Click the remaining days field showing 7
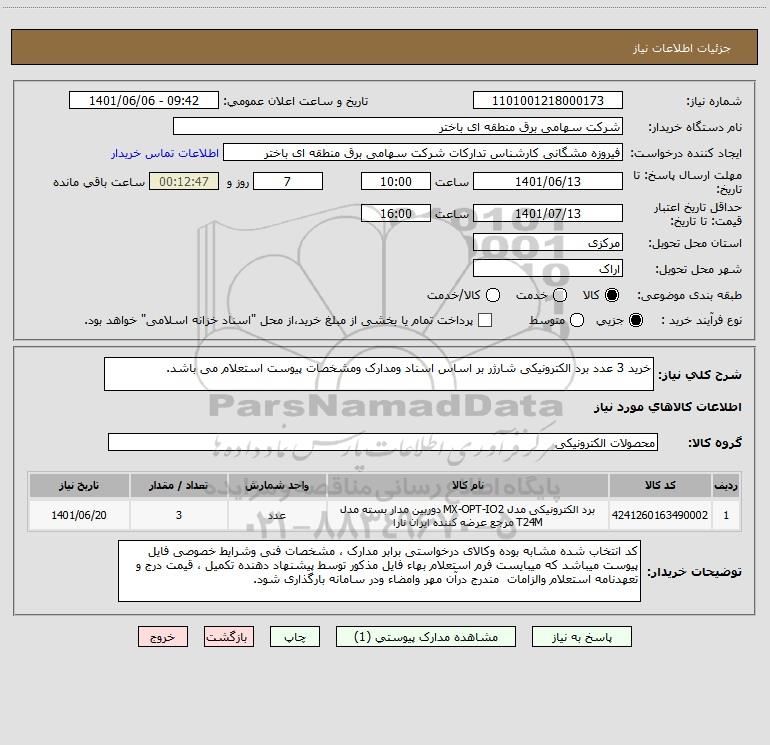Viewport: 770px width, 745px height. coord(288,181)
